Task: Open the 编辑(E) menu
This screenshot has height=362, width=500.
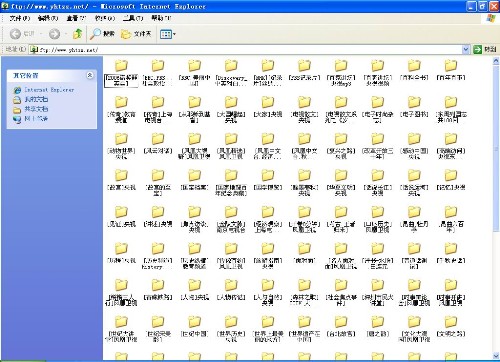Action: click(48, 18)
